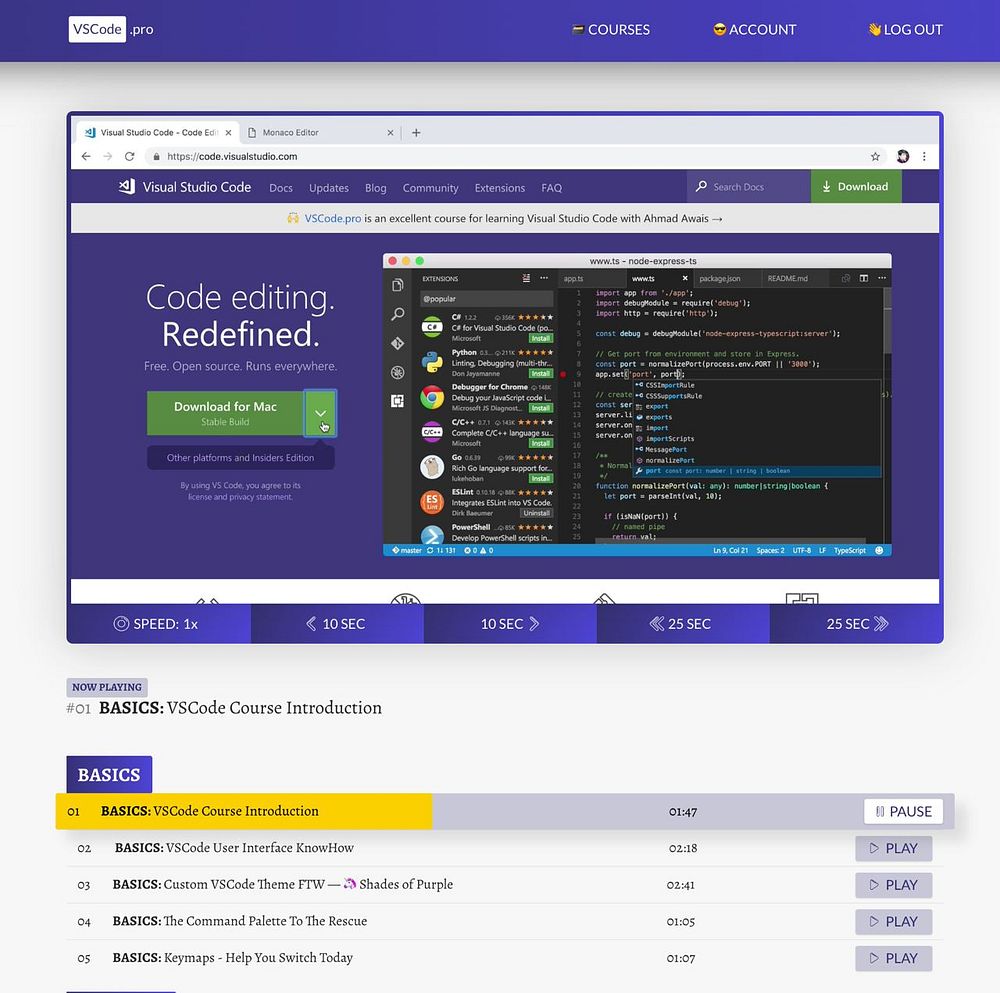Open FAQ in VS Code site nav
Image resolution: width=1000 pixels, height=993 pixels.
[x=552, y=188]
